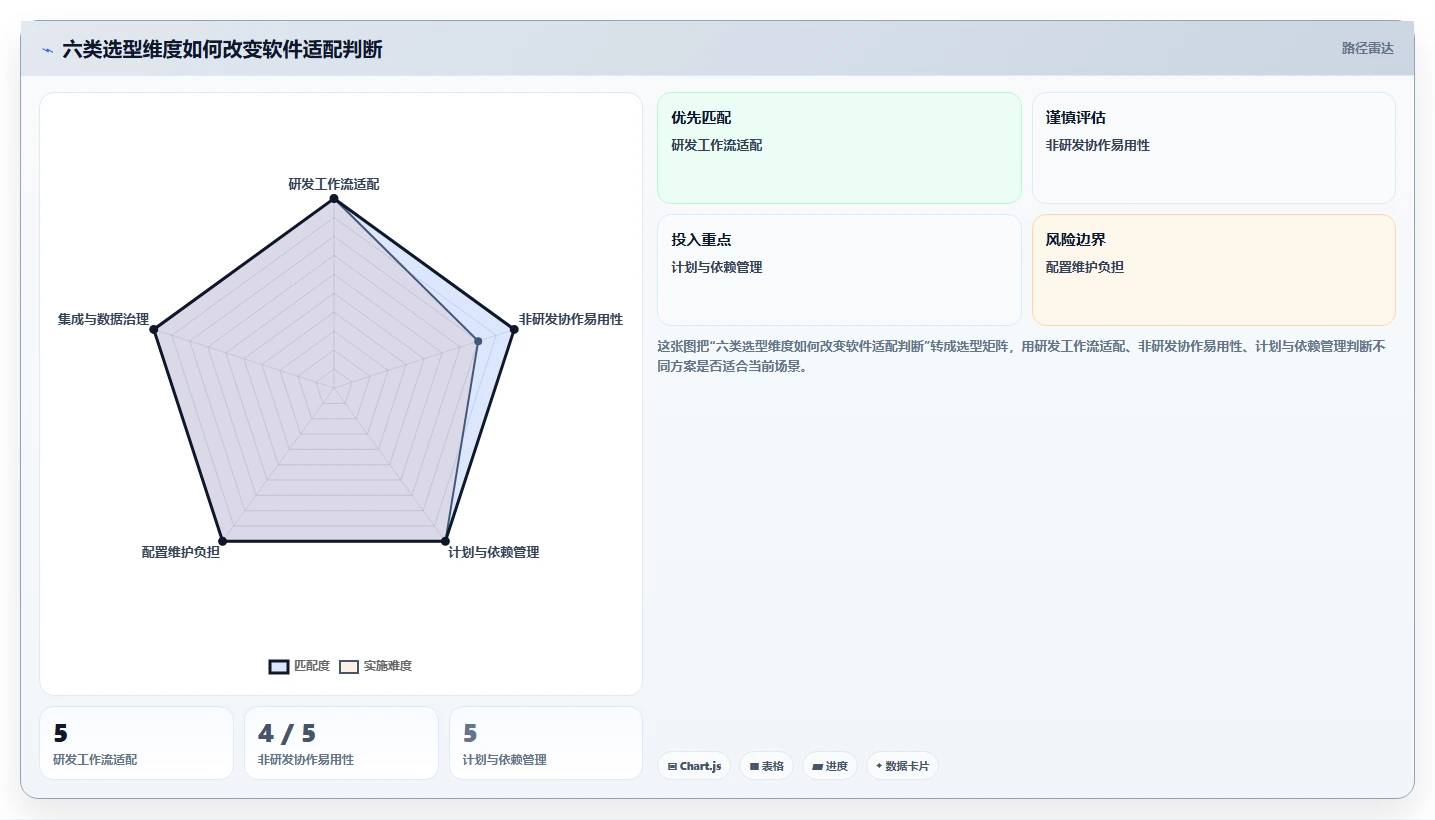1435x820 pixels.
Task: Click the icon in the 表格 chip
Action: point(754,766)
